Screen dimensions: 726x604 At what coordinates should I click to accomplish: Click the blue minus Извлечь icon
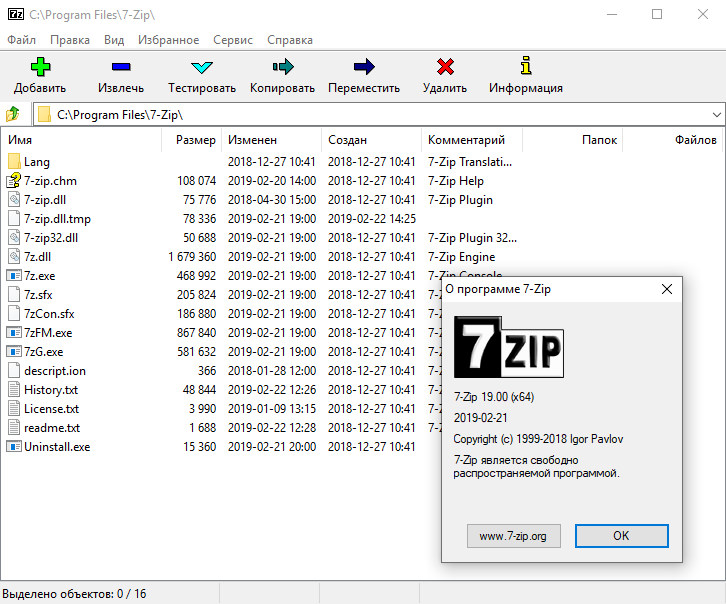[121, 67]
